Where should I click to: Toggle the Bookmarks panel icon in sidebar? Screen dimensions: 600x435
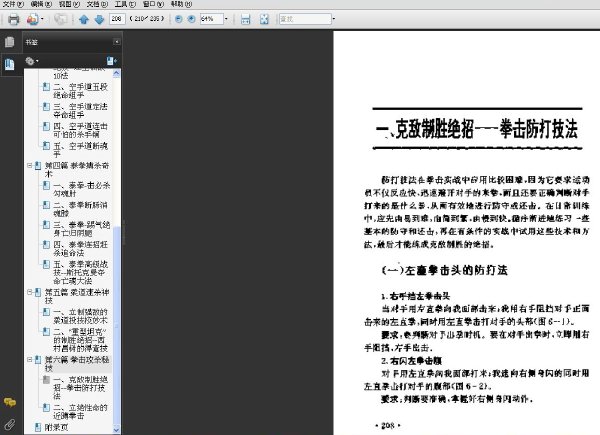(x=10, y=64)
